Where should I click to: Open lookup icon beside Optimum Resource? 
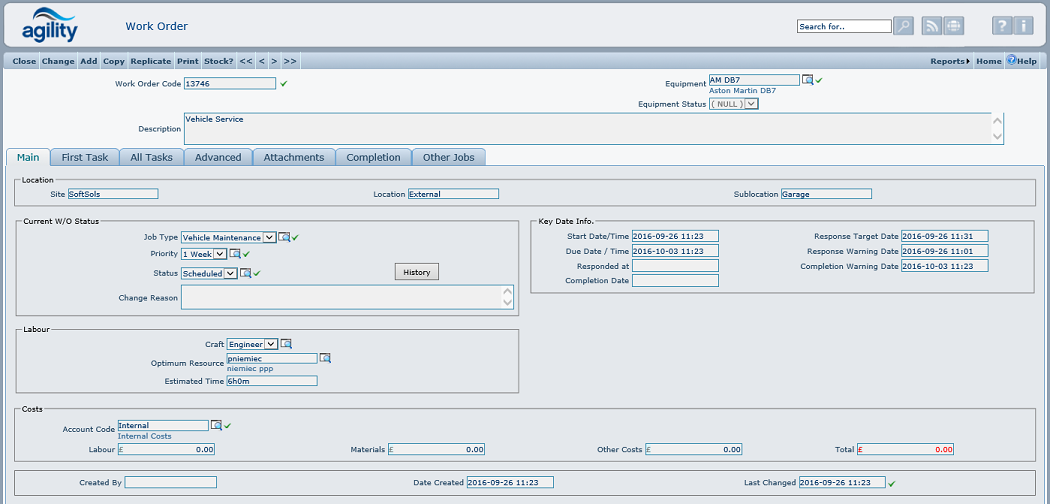coord(325,358)
